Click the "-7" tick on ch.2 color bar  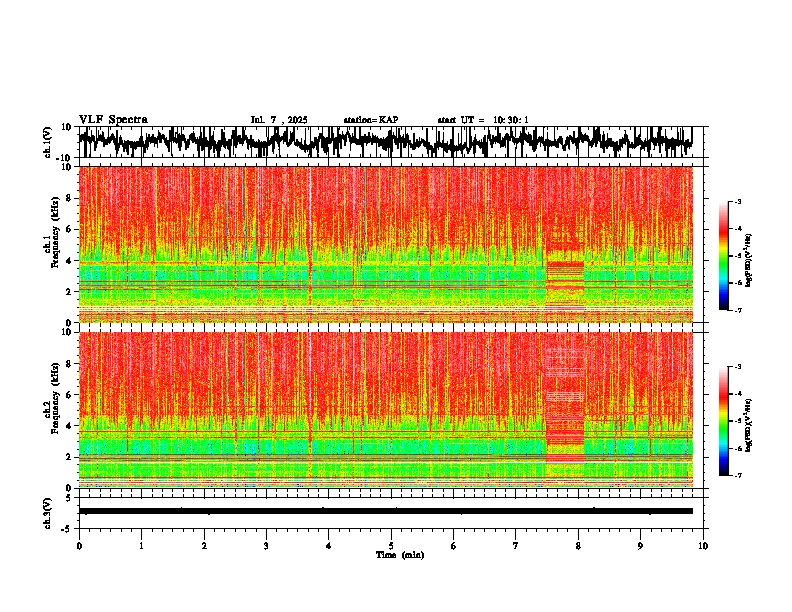pyautogui.click(x=738, y=476)
